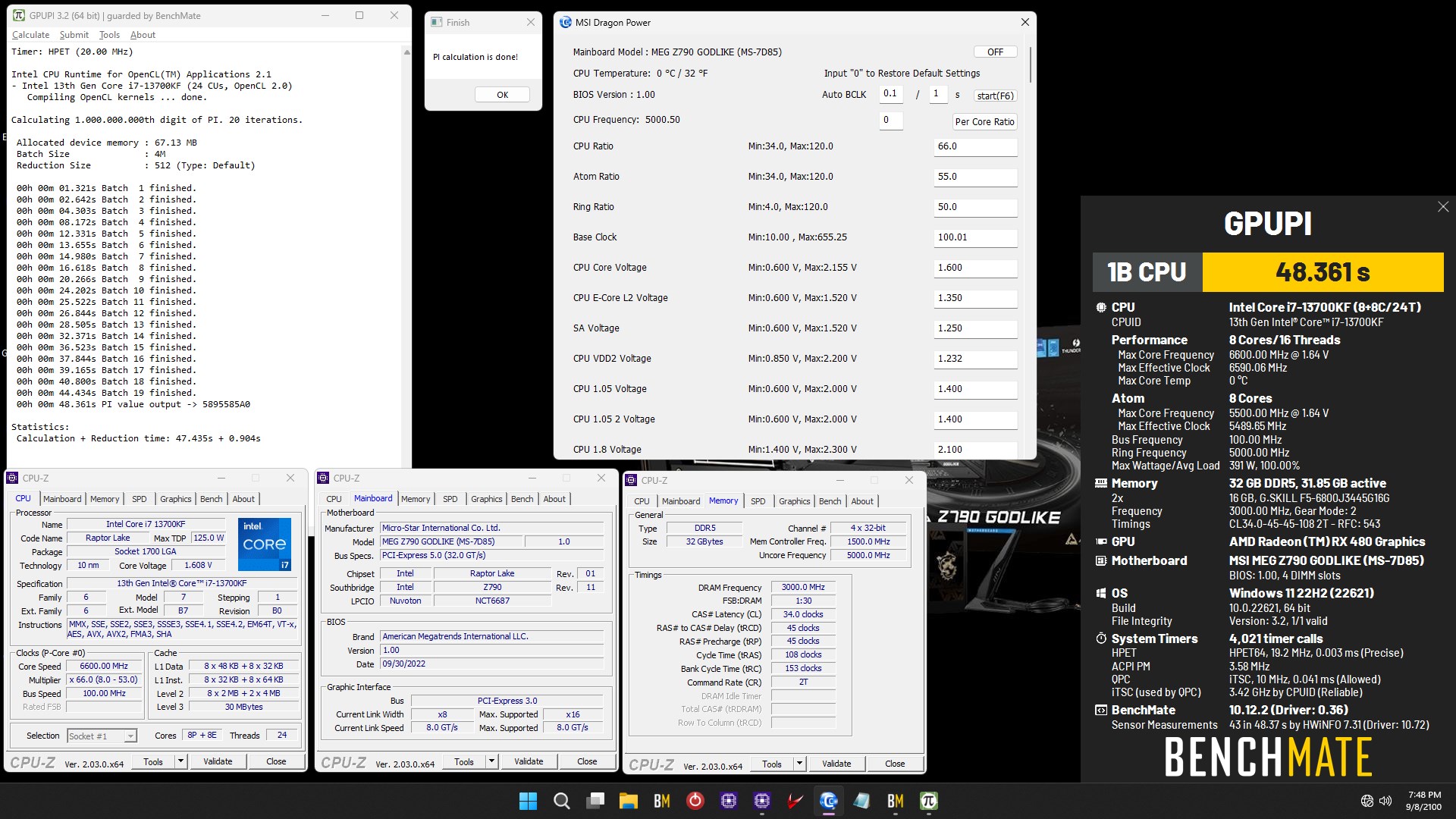Switch to Graphics tab in CPU-Z Memory window
Viewport: 1456px width, 819px height.
tap(794, 501)
